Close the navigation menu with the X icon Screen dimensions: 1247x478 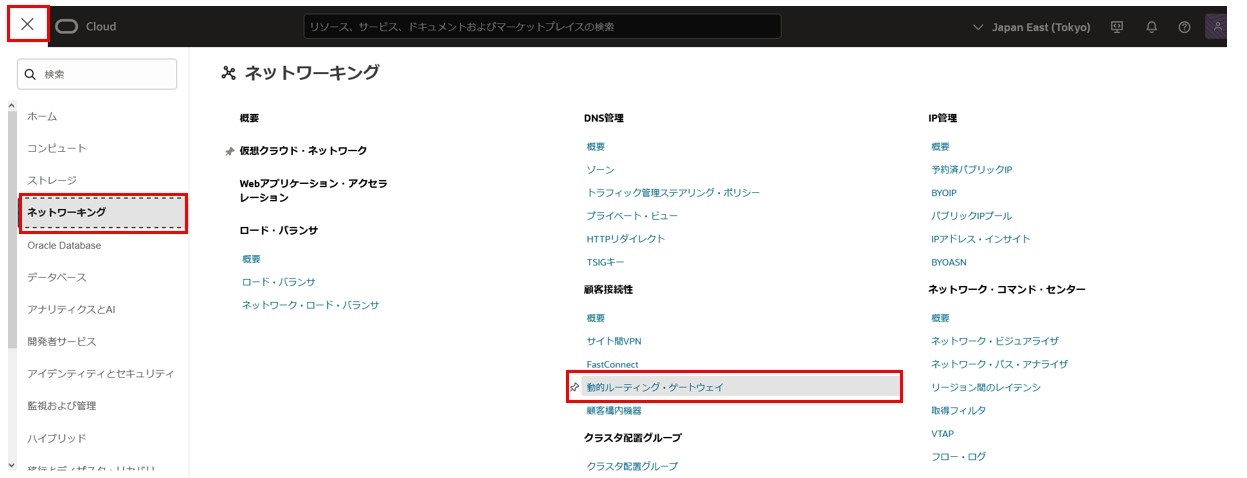(27, 25)
